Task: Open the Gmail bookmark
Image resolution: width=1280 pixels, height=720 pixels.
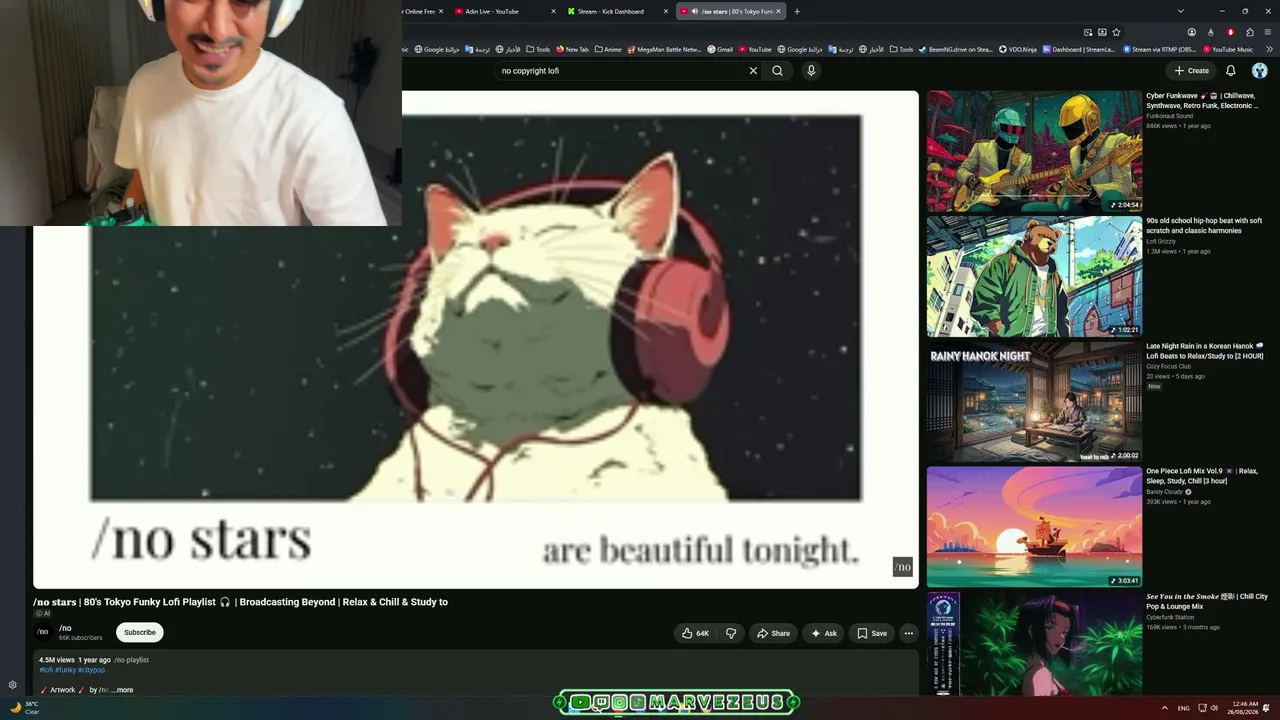Action: tap(720, 49)
